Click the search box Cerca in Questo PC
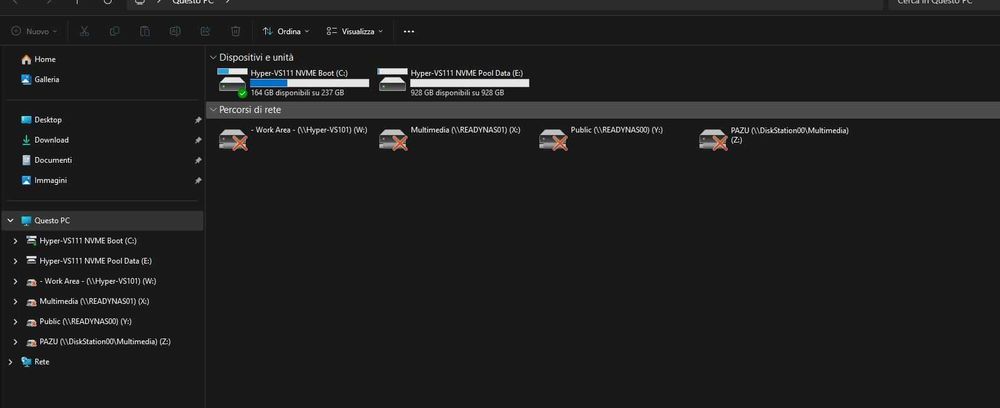Viewport: 1000px width, 408px height. (944, 3)
